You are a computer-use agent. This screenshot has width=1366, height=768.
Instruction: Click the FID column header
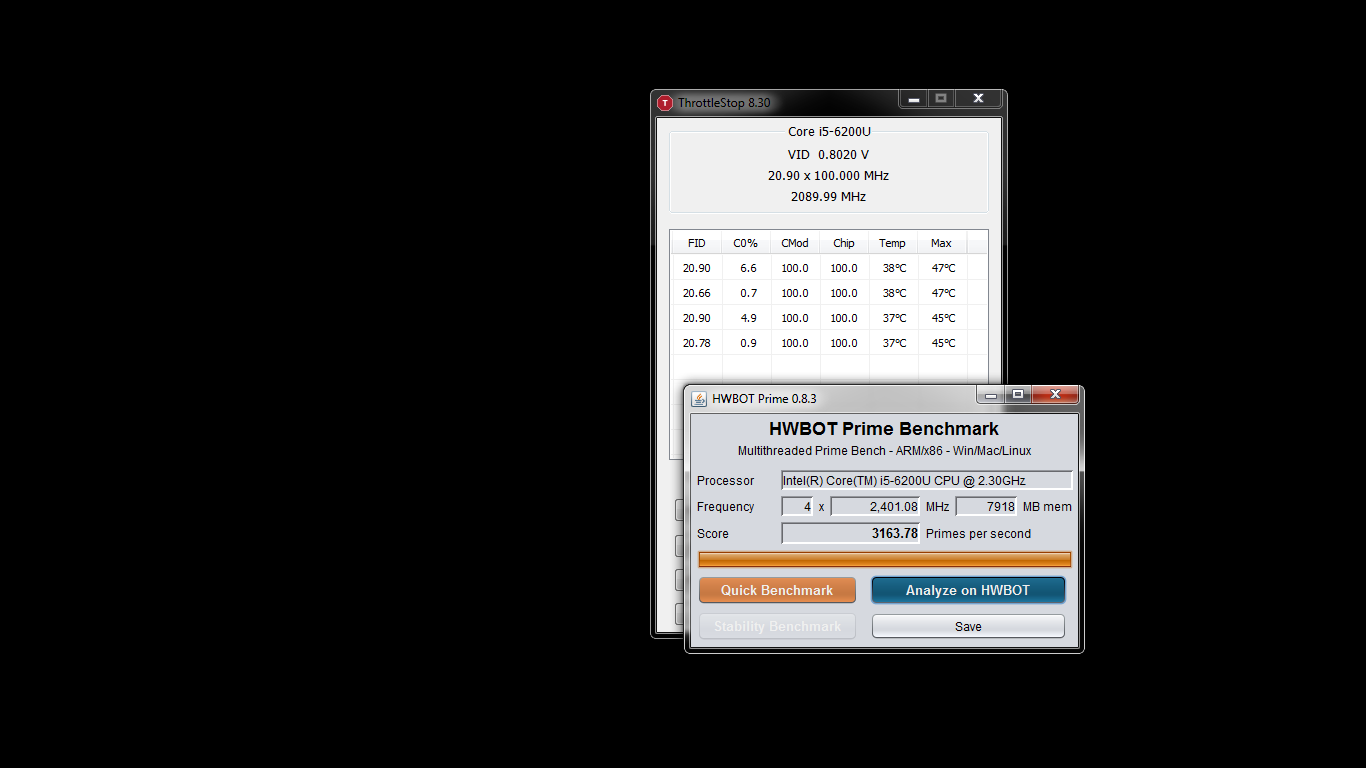(697, 243)
